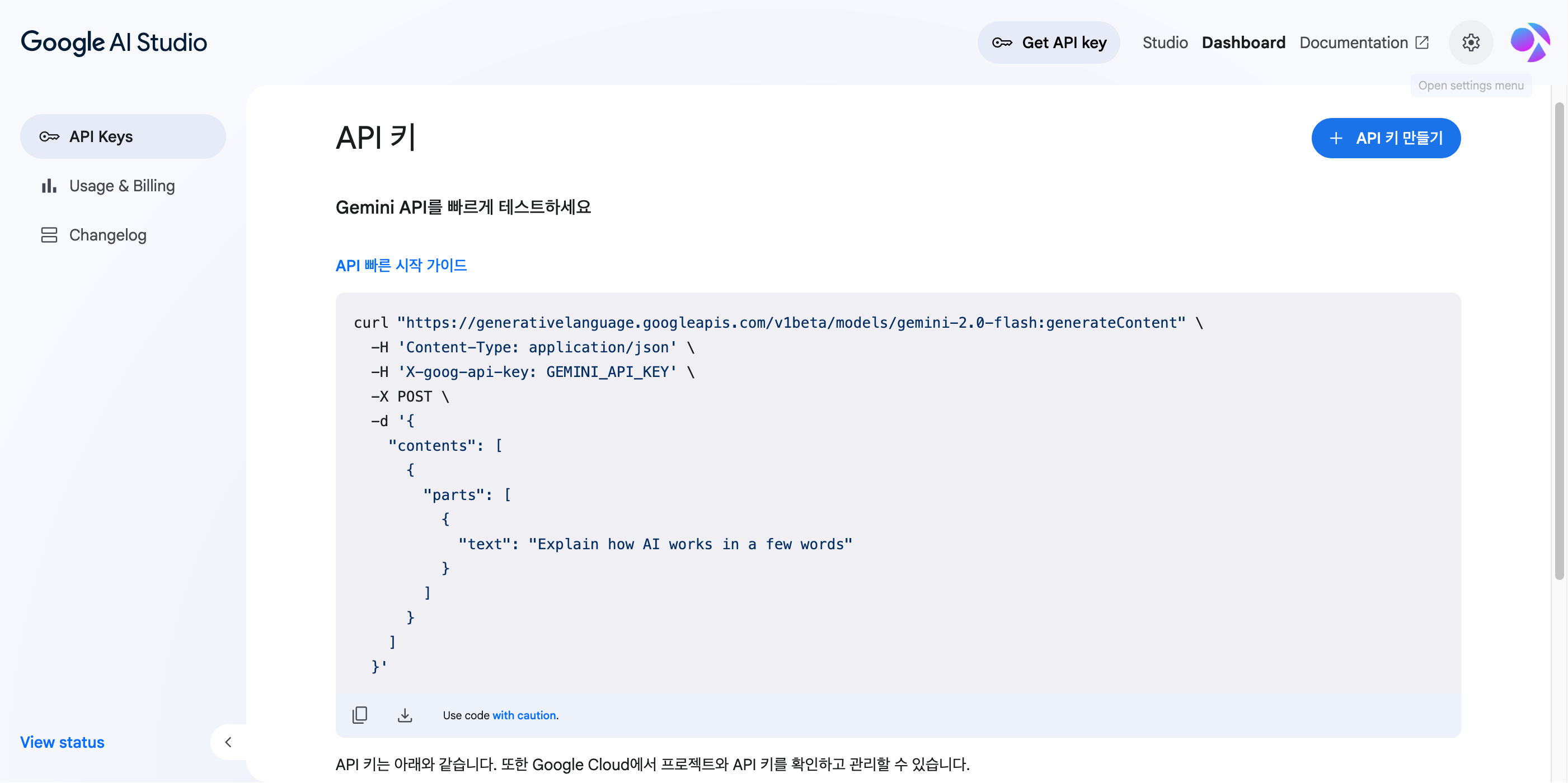Image resolution: width=1568 pixels, height=783 pixels.
Task: Click the Get API key button
Action: pyautogui.click(x=1048, y=43)
